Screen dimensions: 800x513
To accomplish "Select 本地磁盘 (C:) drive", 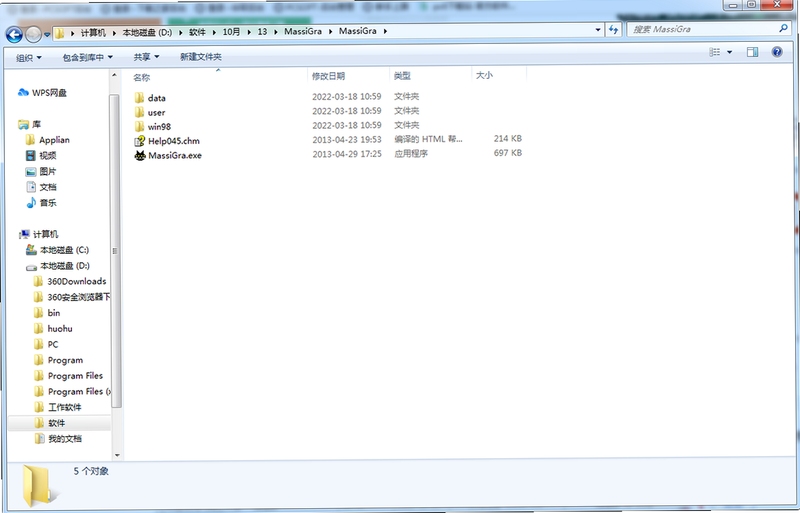I will [x=57, y=250].
